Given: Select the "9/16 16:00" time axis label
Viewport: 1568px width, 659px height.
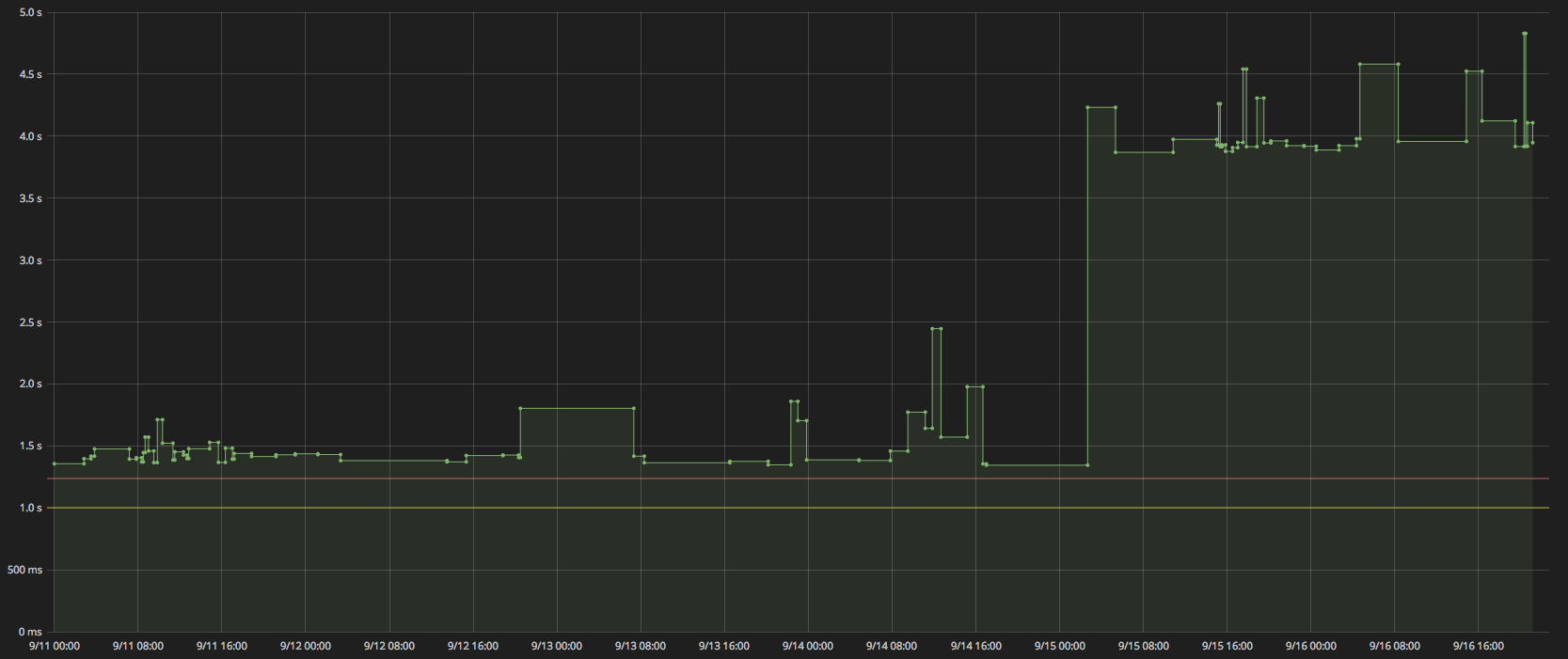Looking at the screenshot, I should 1479,646.
